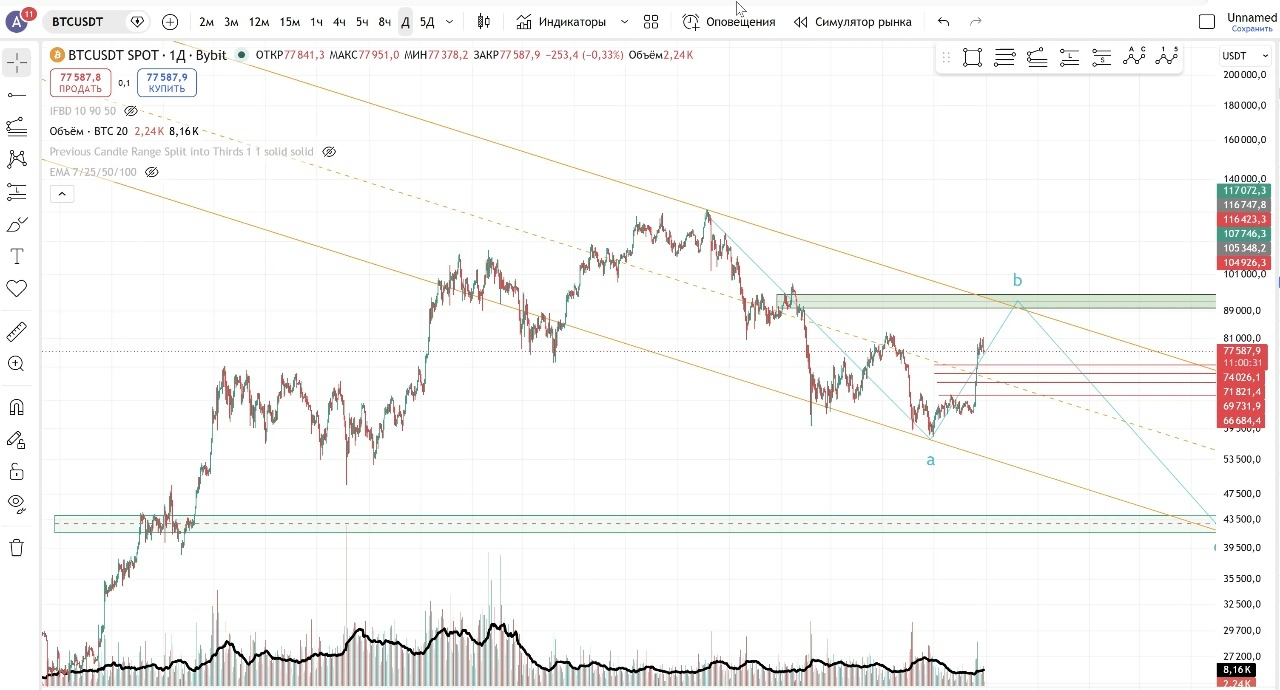Select the trend line drawing tool
The height and width of the screenshot is (690, 1280).
click(17, 95)
